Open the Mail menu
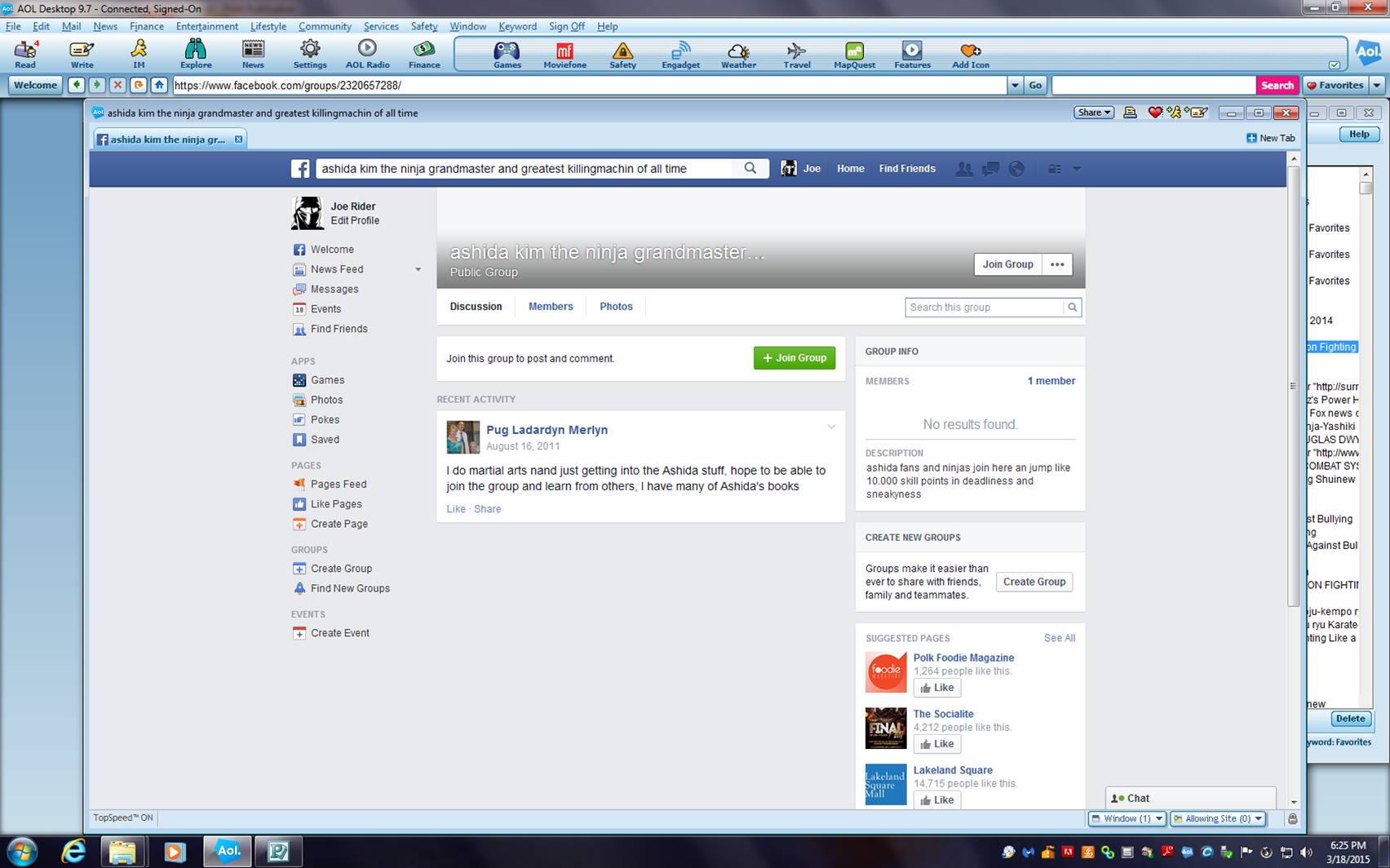1390x868 pixels. click(71, 26)
